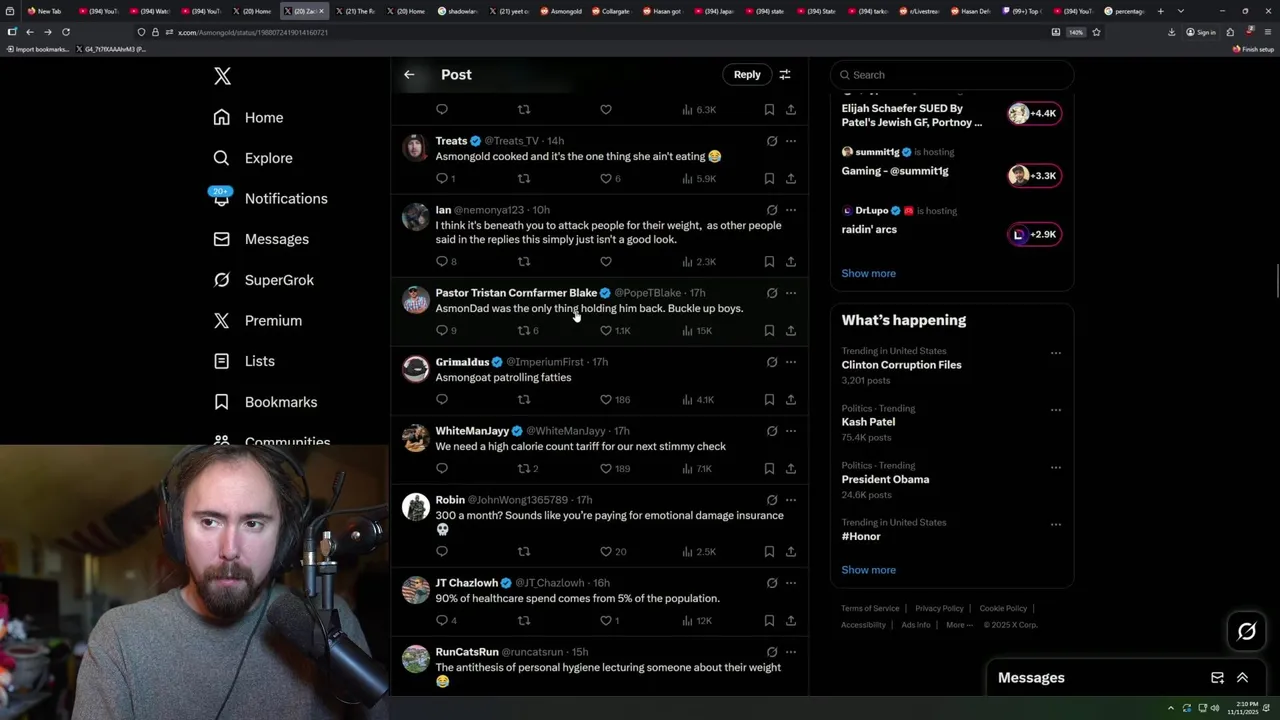Open more options on Robin's reply
This screenshot has height=720, width=1280.
click(x=791, y=500)
